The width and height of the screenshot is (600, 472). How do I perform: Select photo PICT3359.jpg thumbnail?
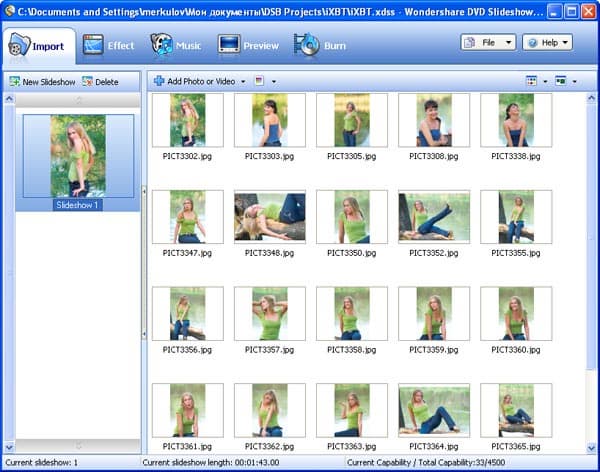click(x=434, y=314)
